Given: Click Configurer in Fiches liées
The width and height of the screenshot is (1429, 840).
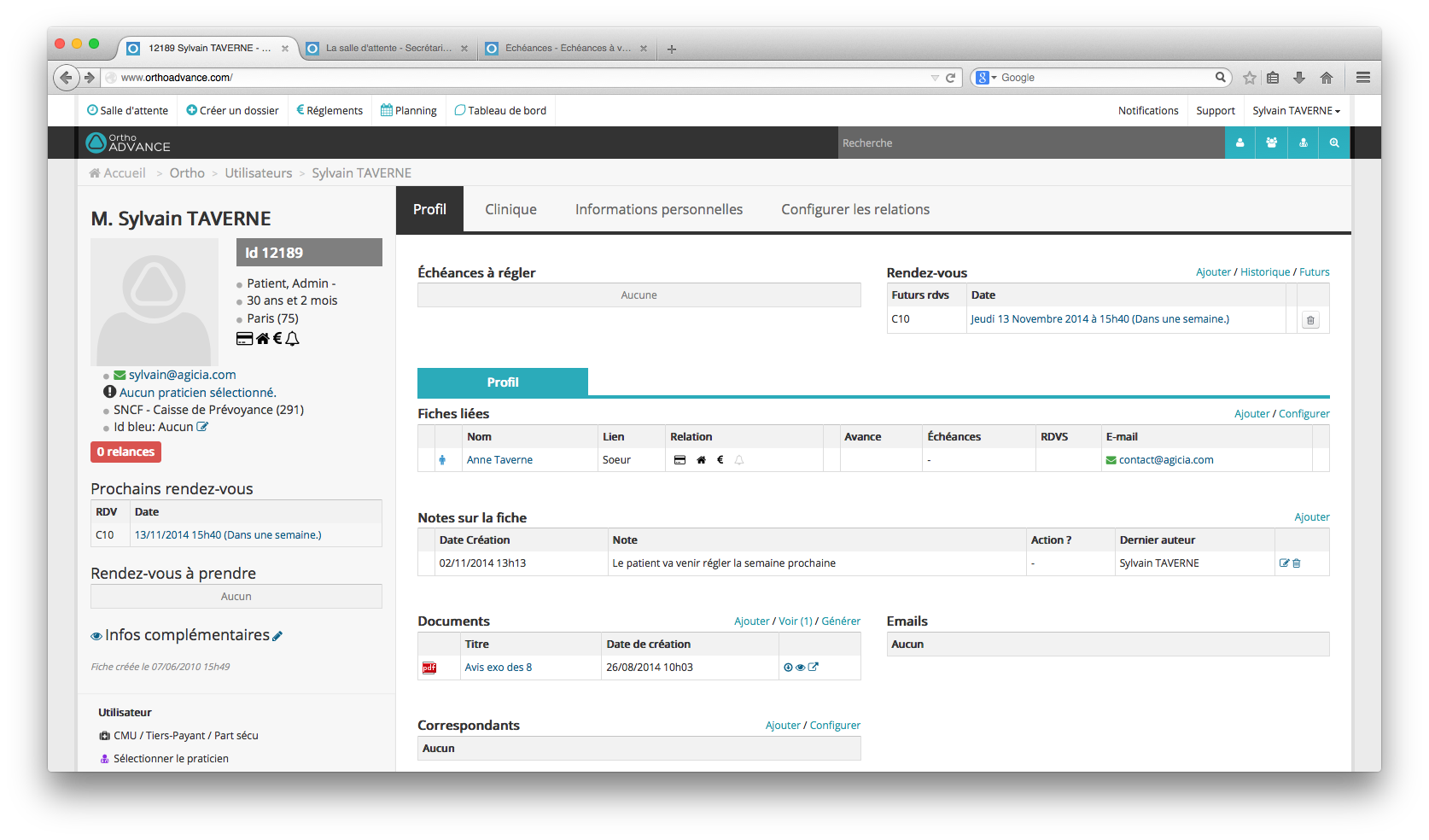Looking at the screenshot, I should (1304, 414).
